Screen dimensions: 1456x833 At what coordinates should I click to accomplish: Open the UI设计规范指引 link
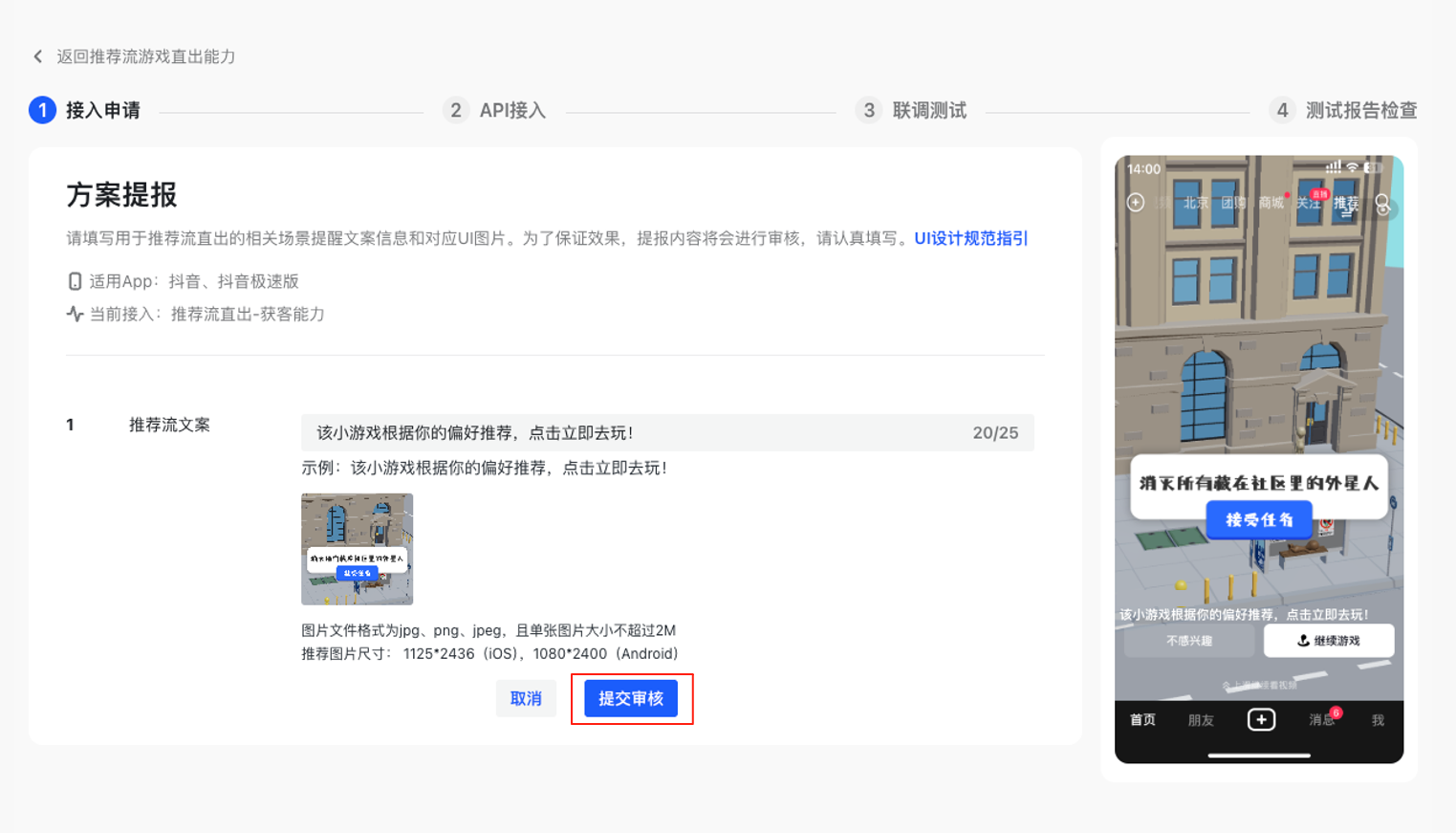point(970,238)
